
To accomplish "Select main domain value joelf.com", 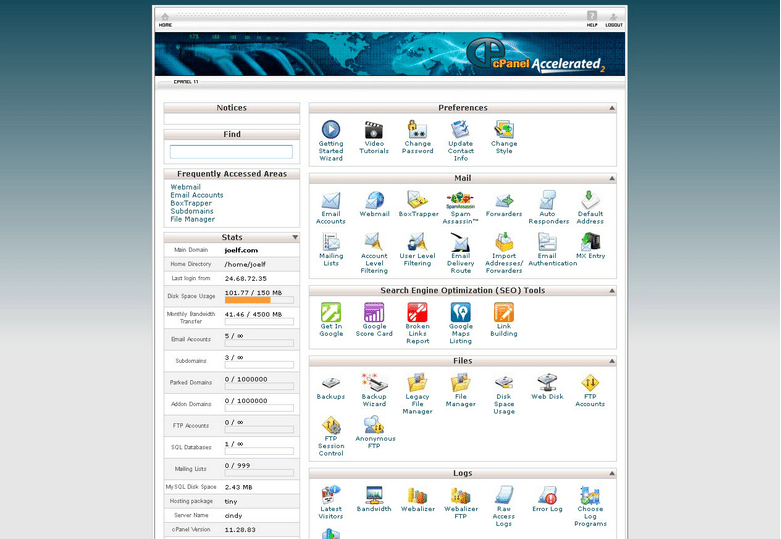I will 241,250.
